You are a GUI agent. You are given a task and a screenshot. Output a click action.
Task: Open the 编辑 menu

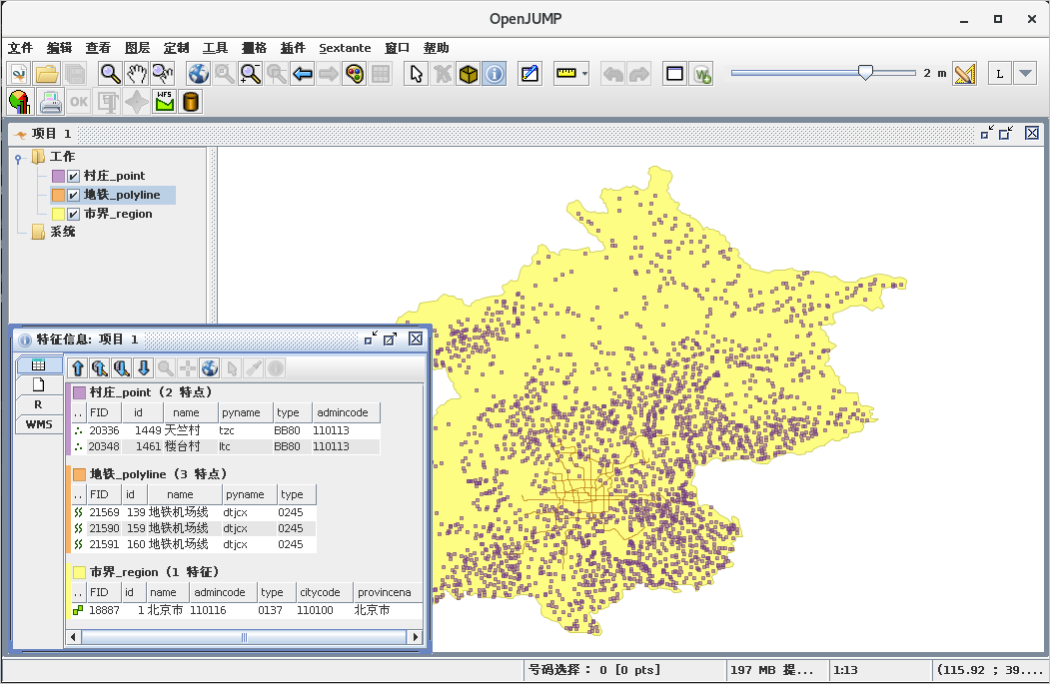click(x=60, y=48)
